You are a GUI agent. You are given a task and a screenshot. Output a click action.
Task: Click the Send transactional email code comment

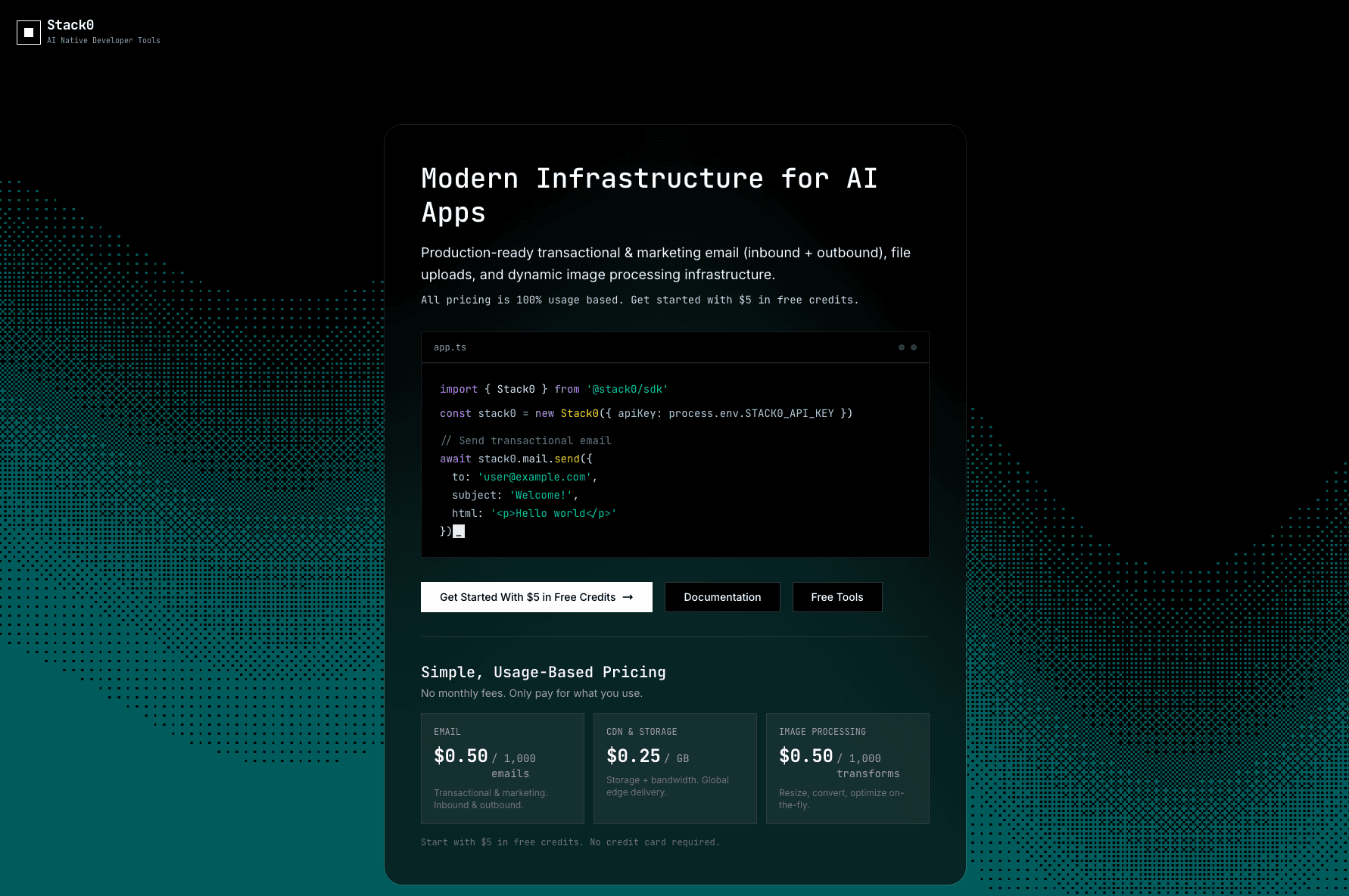526,440
